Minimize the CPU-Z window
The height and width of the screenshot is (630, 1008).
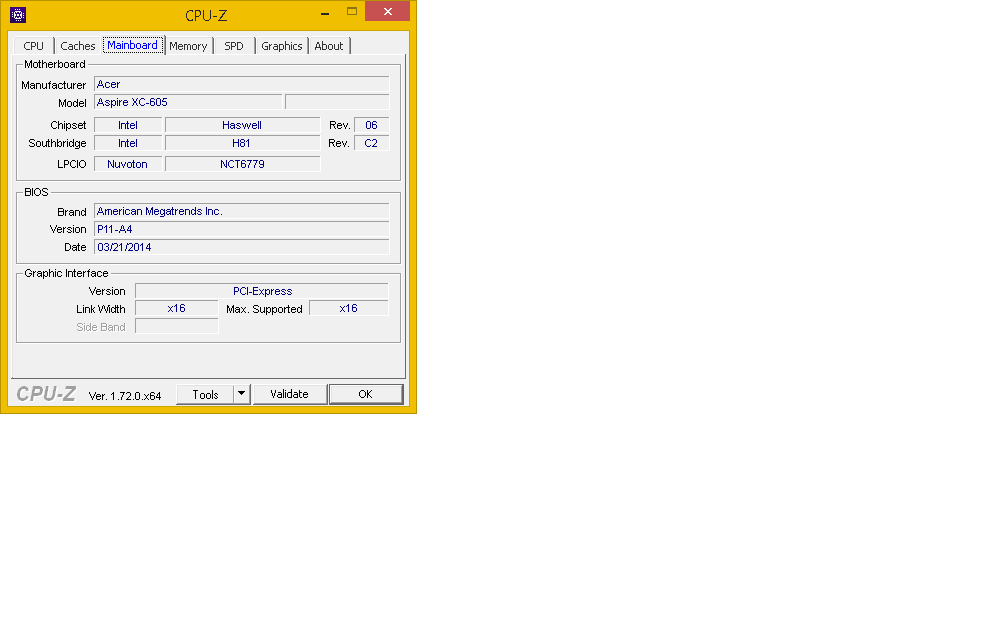pyautogui.click(x=323, y=13)
